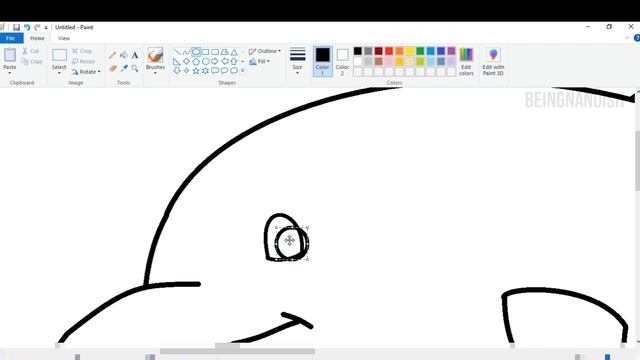Open the File menu

tap(11, 38)
